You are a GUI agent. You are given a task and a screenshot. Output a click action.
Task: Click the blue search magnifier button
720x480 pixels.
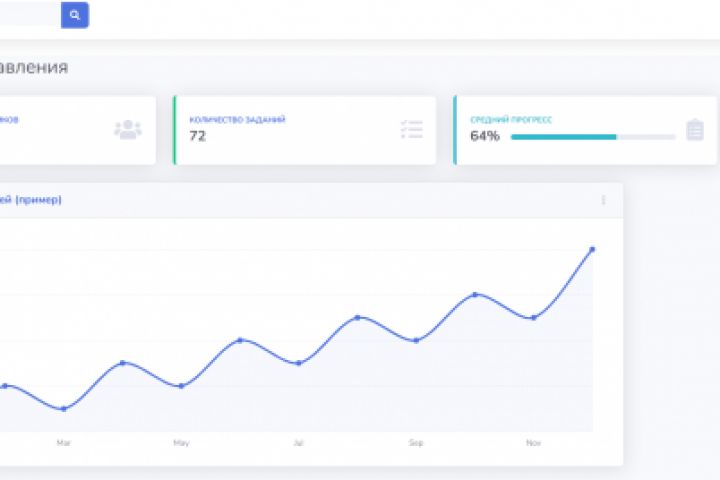[x=75, y=15]
